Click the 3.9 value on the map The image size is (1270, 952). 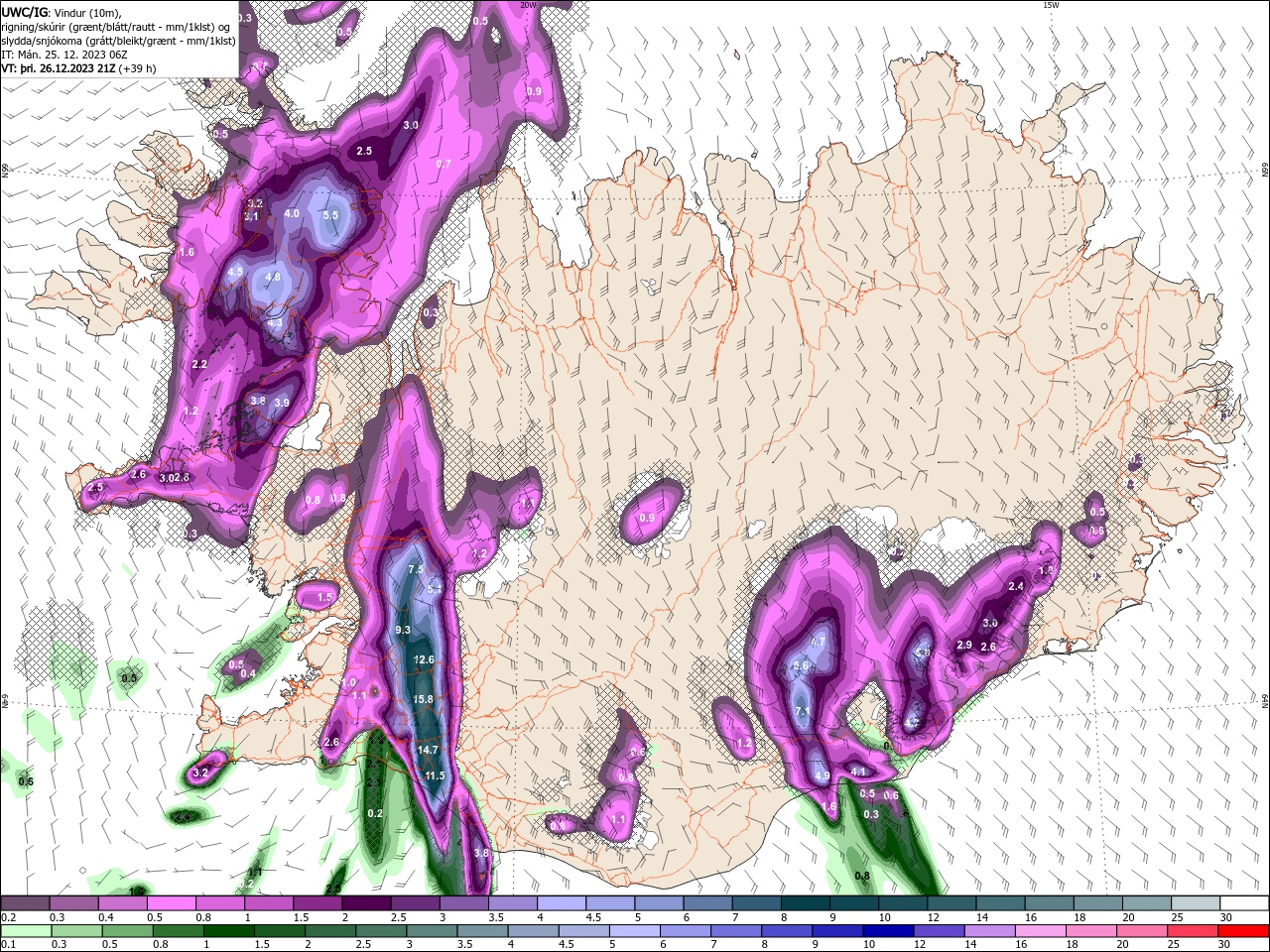point(282,403)
